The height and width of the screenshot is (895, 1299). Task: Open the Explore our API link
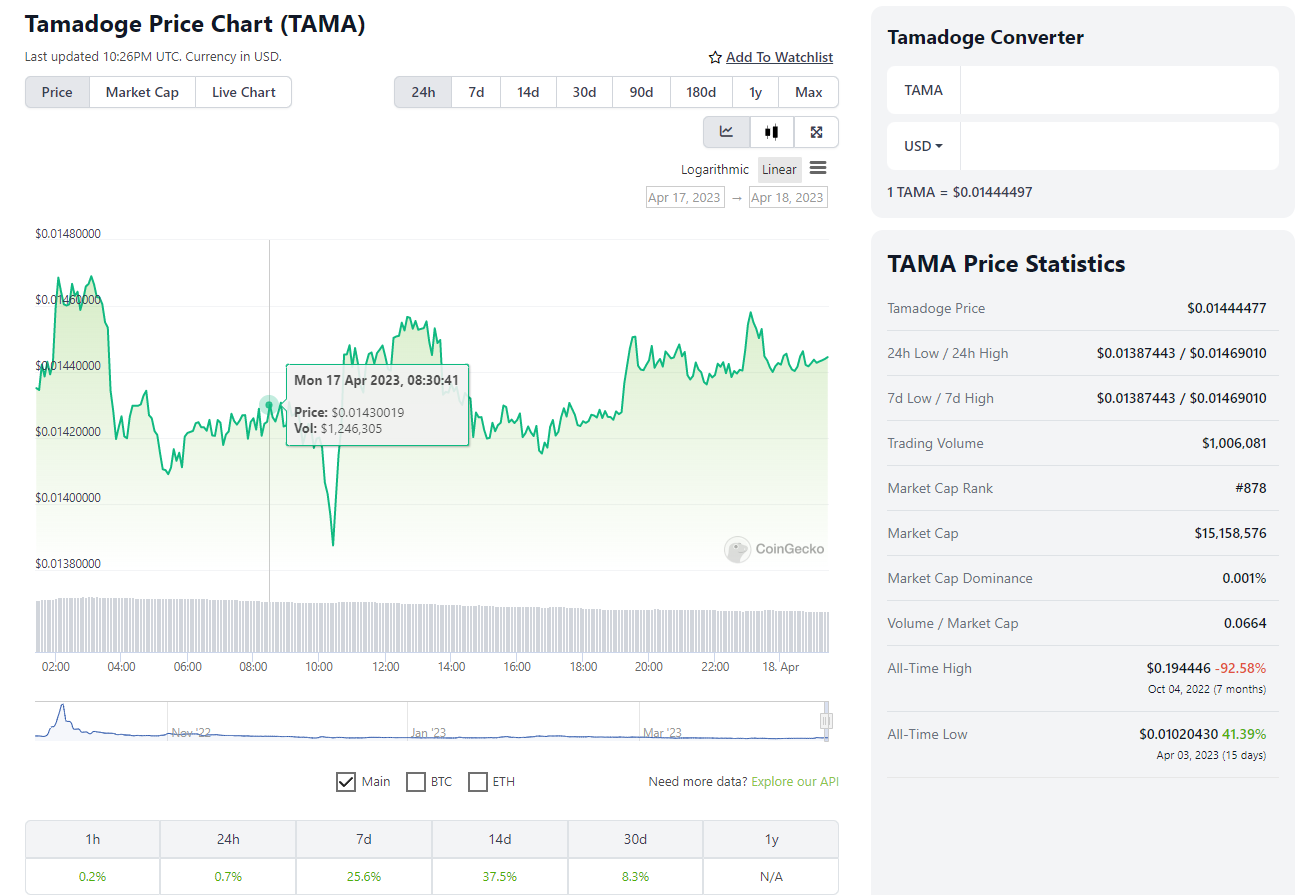[795, 782]
